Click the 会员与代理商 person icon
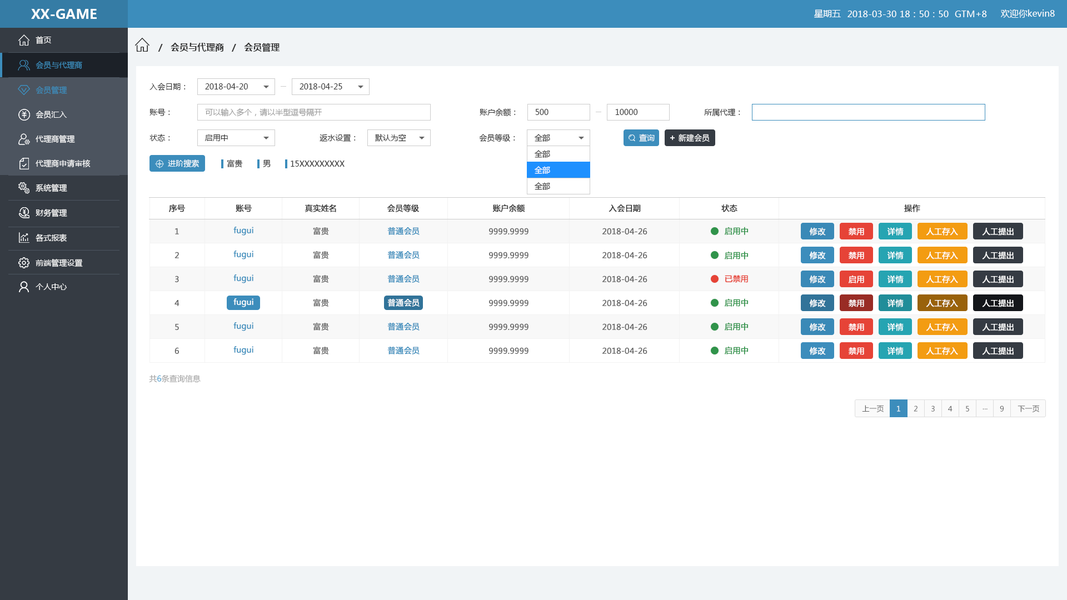The image size is (1067, 600). [24, 65]
